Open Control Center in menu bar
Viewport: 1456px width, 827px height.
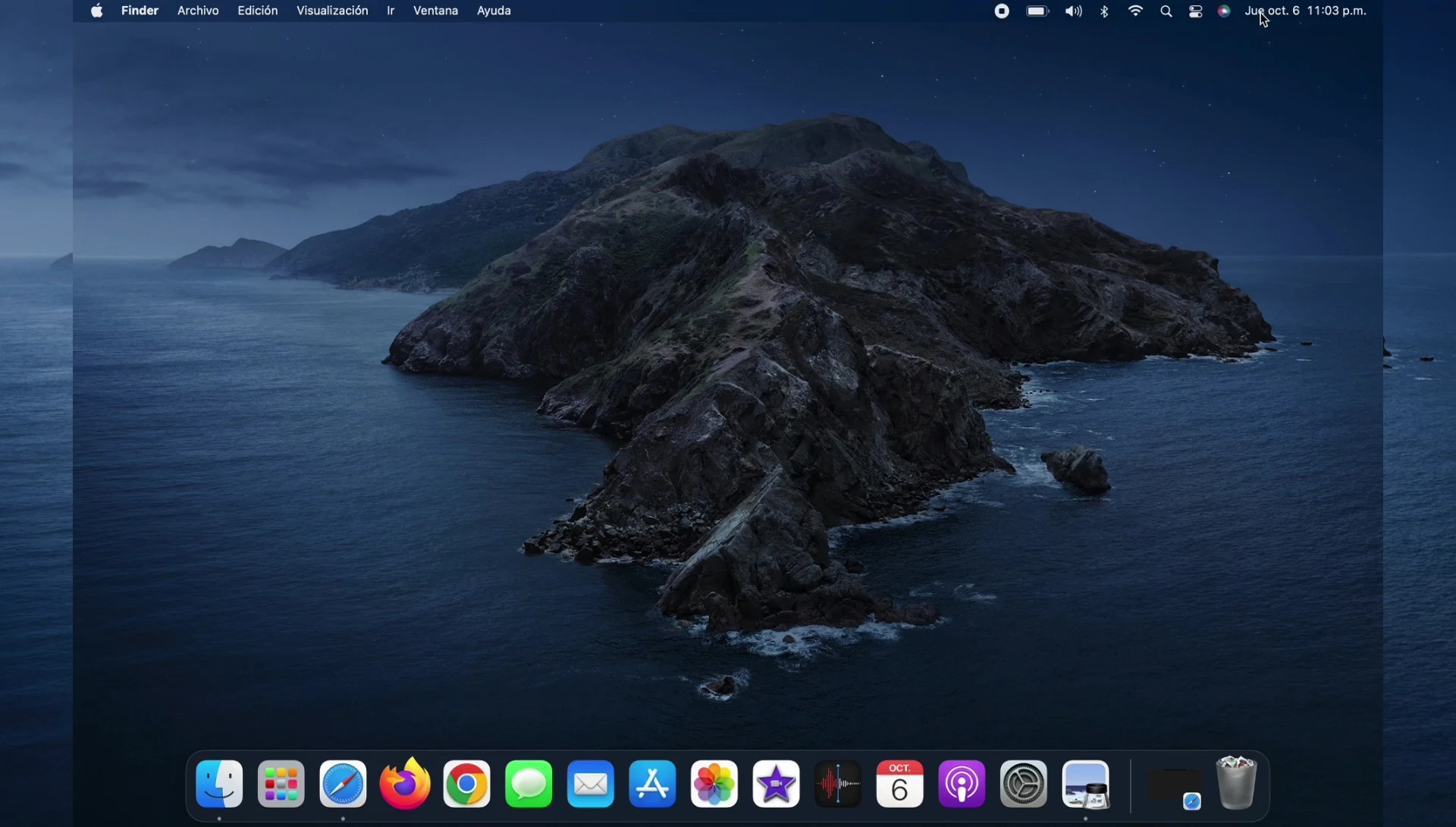point(1197,11)
